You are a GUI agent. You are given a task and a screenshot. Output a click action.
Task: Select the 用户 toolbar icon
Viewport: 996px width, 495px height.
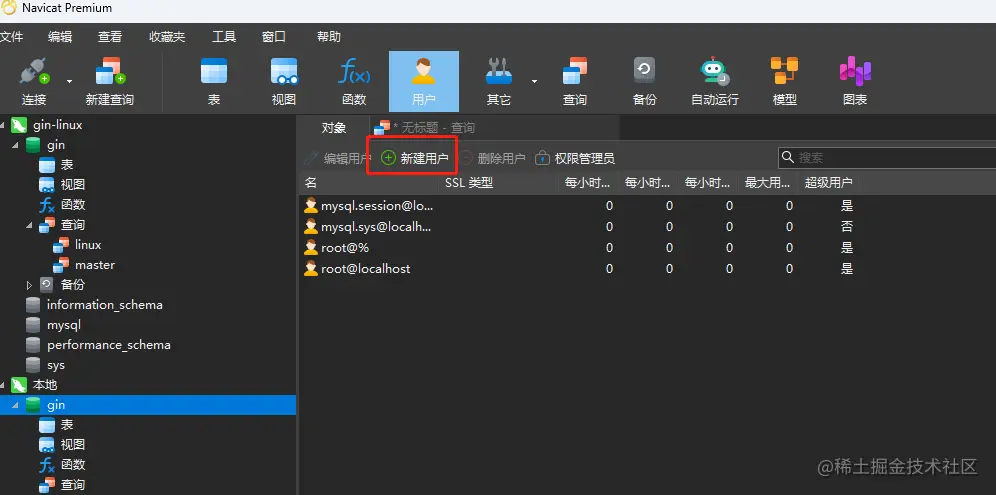tap(424, 81)
